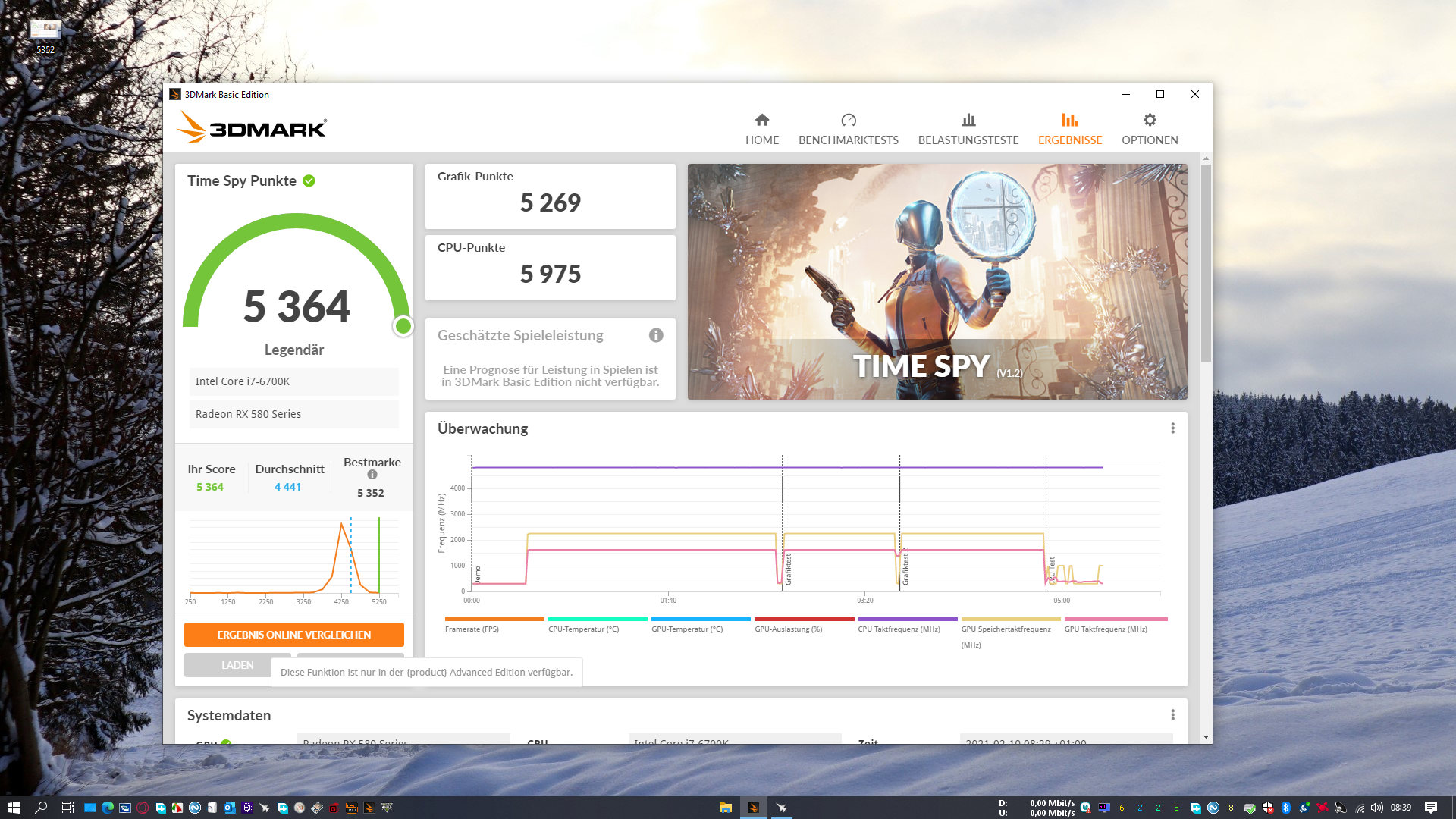Toggle GPU-Temperatur legend series
The image size is (1456, 819).
coord(687,629)
